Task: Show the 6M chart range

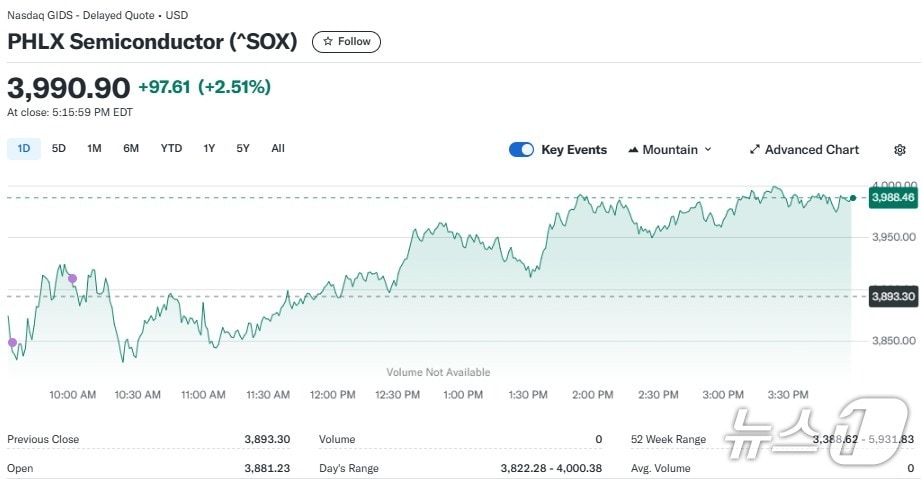Action: (131, 149)
